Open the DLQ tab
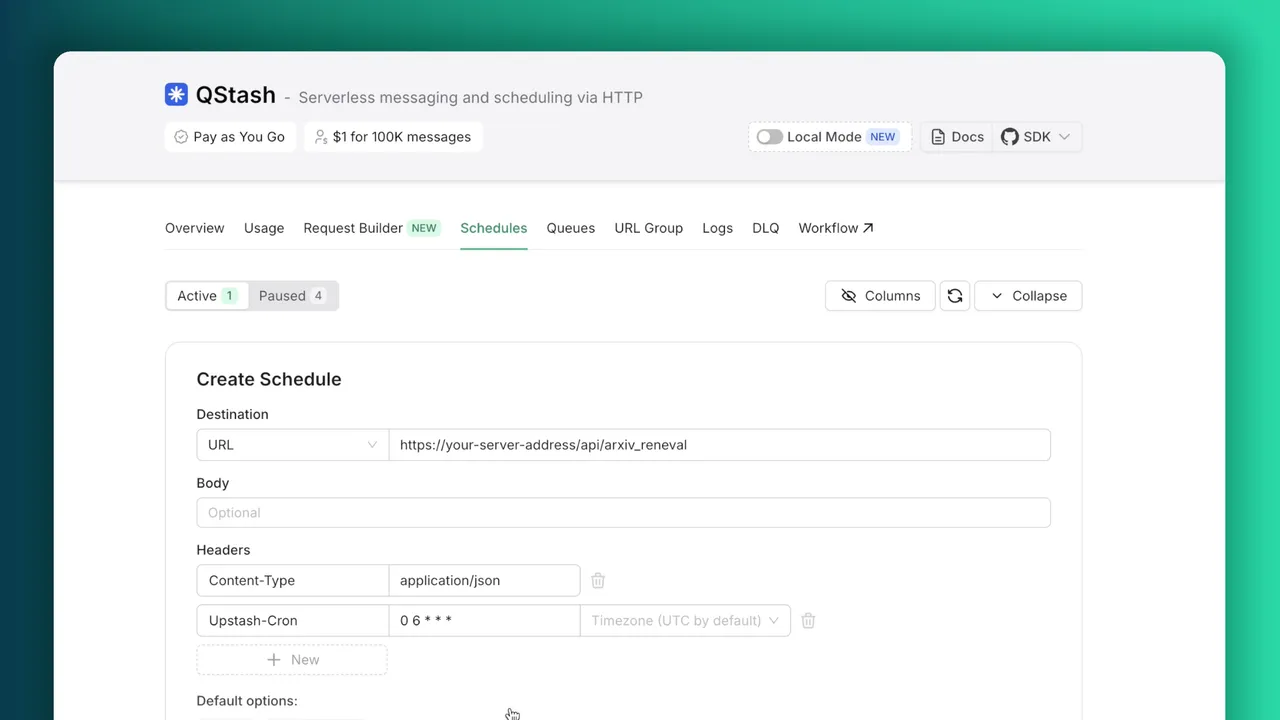Image resolution: width=1280 pixels, height=720 pixels. pyautogui.click(x=766, y=228)
